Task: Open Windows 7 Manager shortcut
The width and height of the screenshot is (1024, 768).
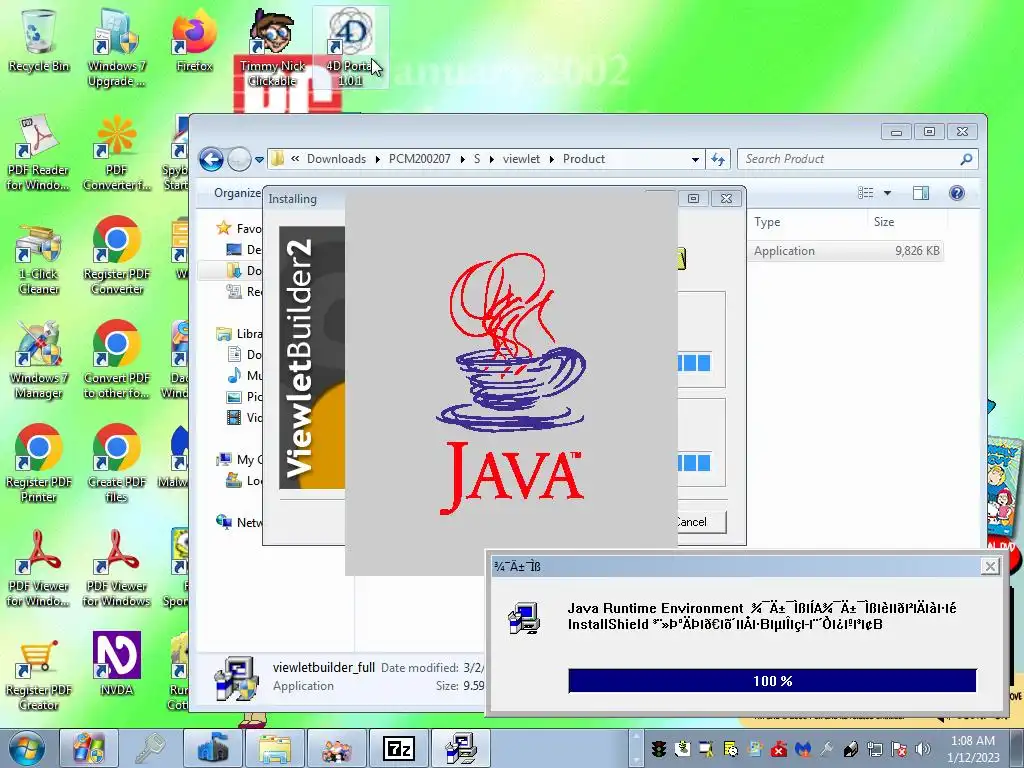Action: [39, 360]
